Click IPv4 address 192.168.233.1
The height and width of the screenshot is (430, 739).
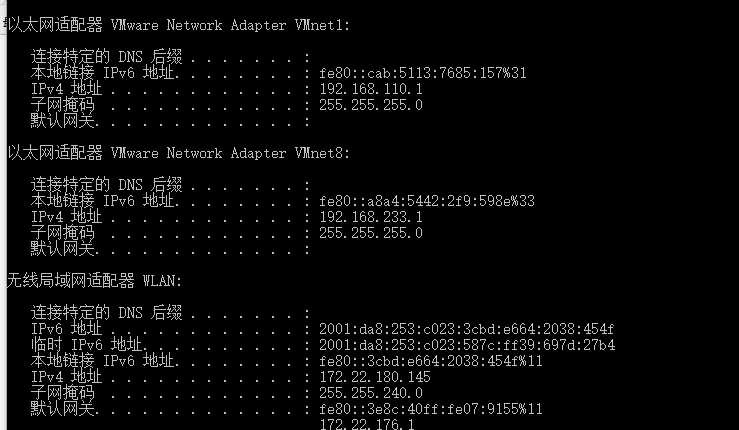371,217
